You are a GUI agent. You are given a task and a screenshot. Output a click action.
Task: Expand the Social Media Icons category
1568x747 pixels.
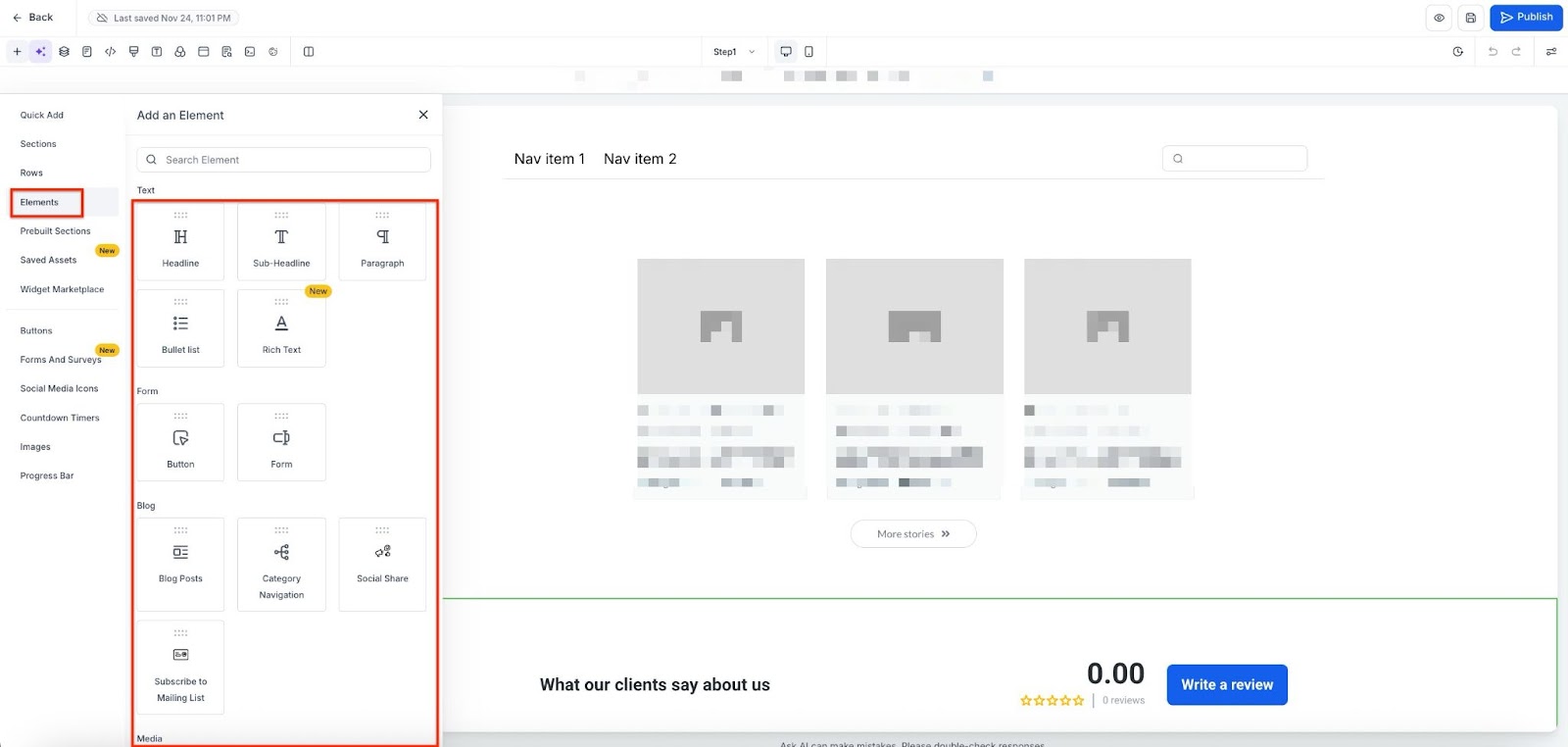[59, 389]
